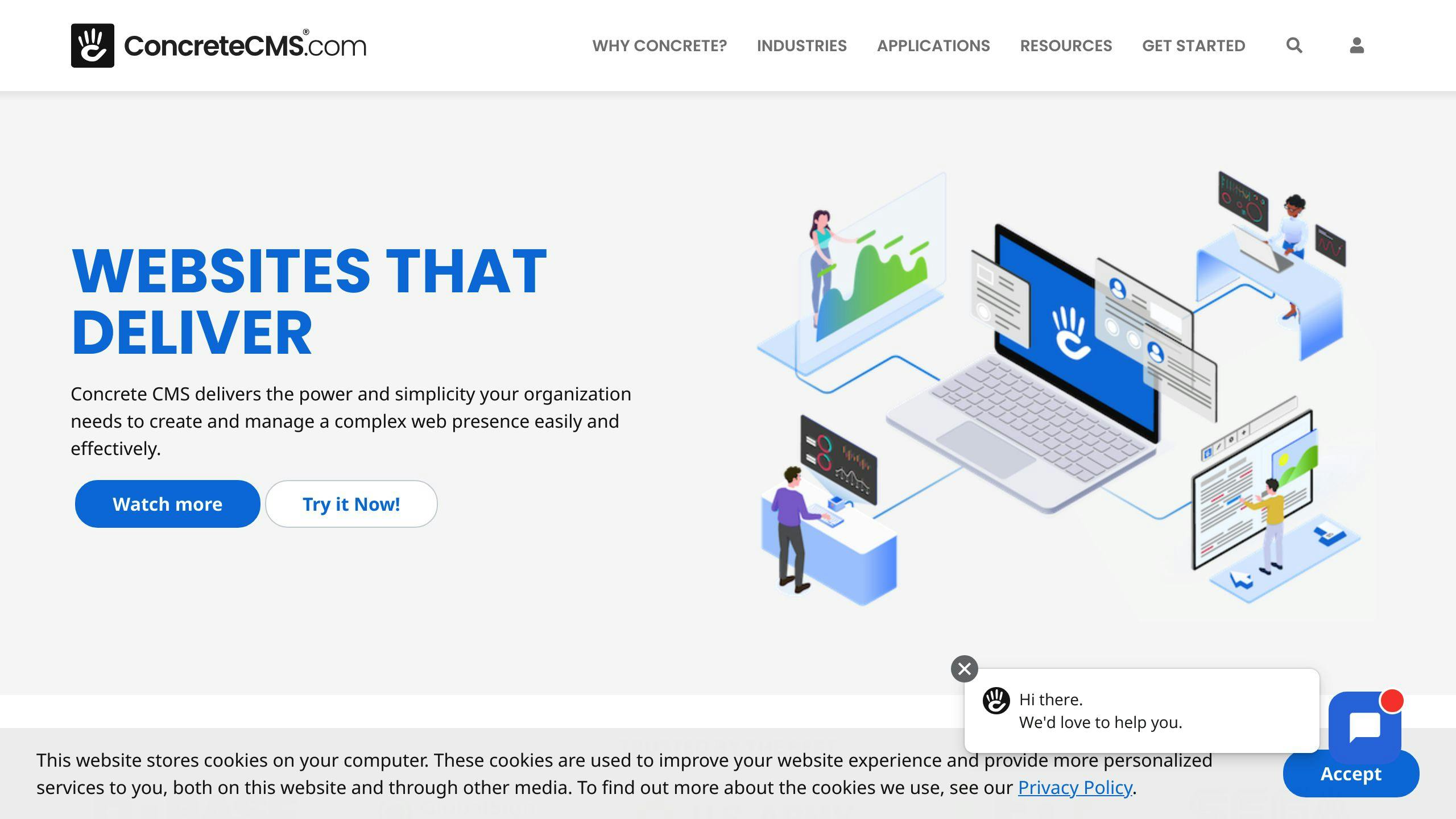Screen dimensions: 1456x819
Task: Click the Privacy Policy link
Action: pyautogui.click(x=1075, y=787)
